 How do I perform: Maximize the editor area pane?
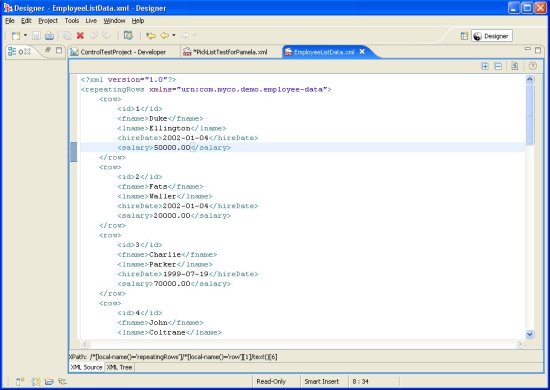pos(538,50)
